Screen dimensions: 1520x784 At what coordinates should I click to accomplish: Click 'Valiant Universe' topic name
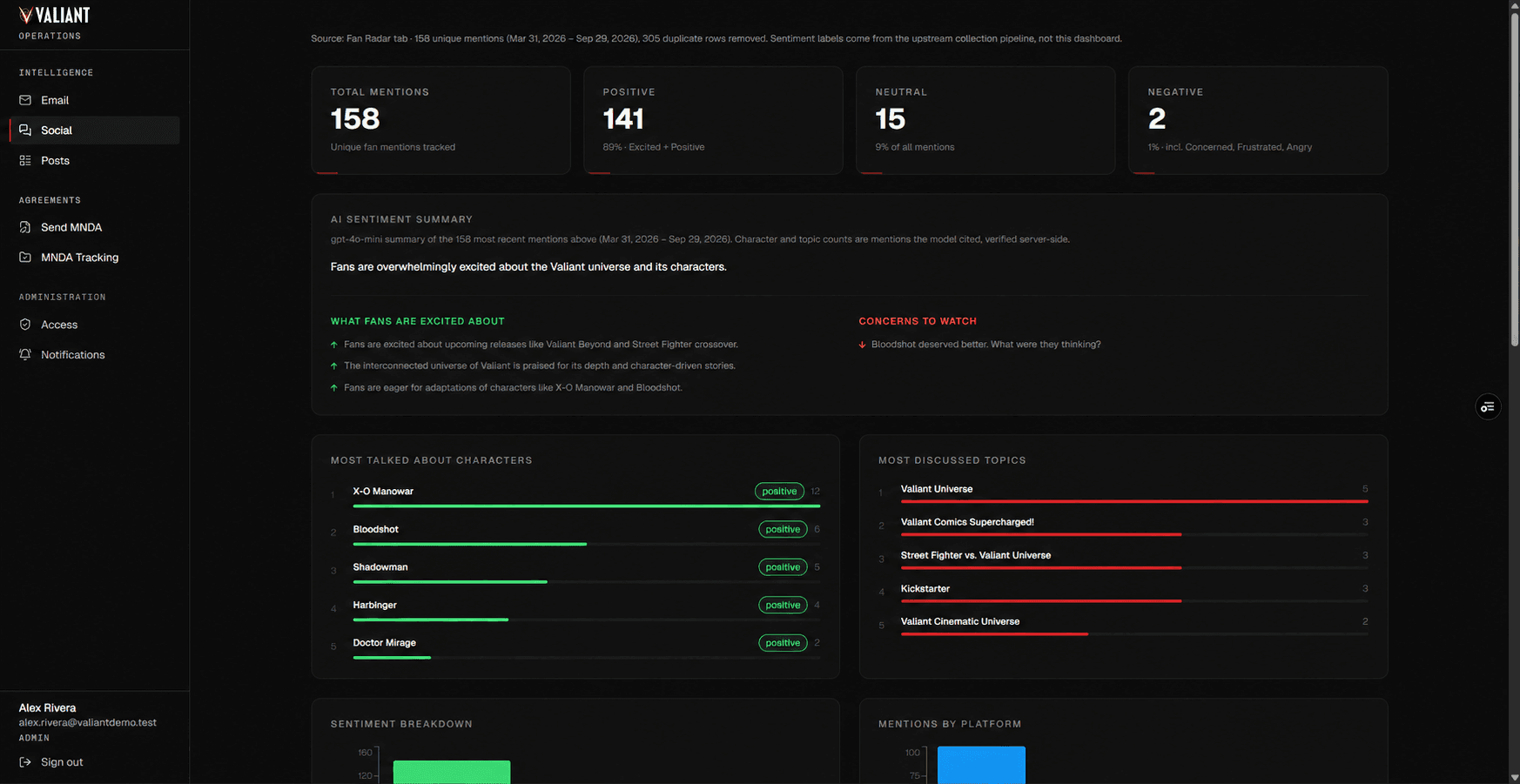pos(937,489)
